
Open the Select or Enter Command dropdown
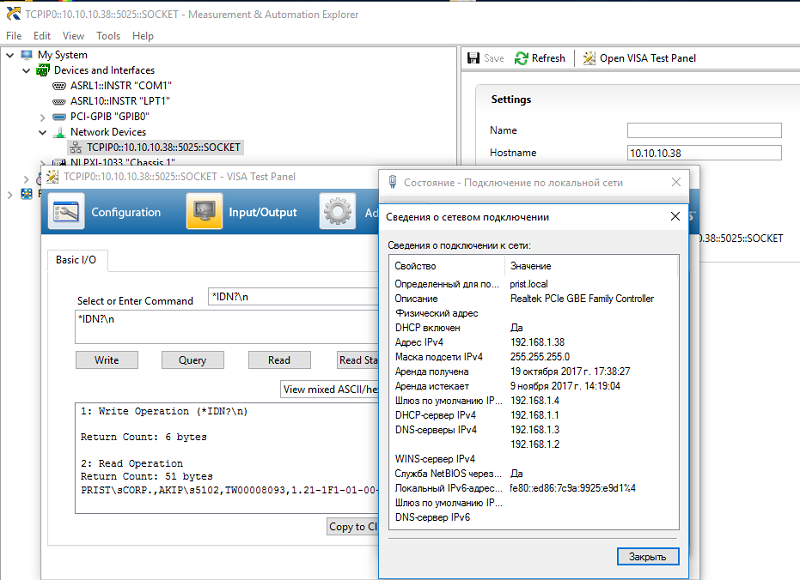[290, 297]
